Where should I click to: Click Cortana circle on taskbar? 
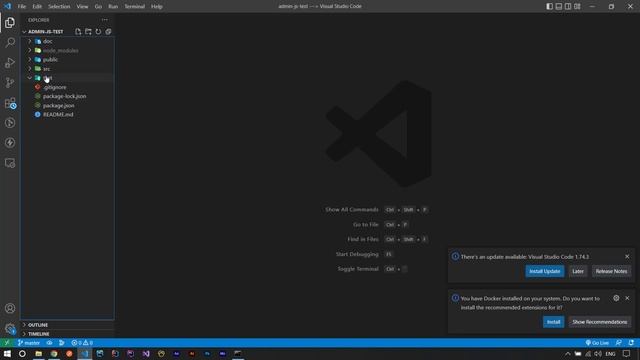[x=22, y=354]
